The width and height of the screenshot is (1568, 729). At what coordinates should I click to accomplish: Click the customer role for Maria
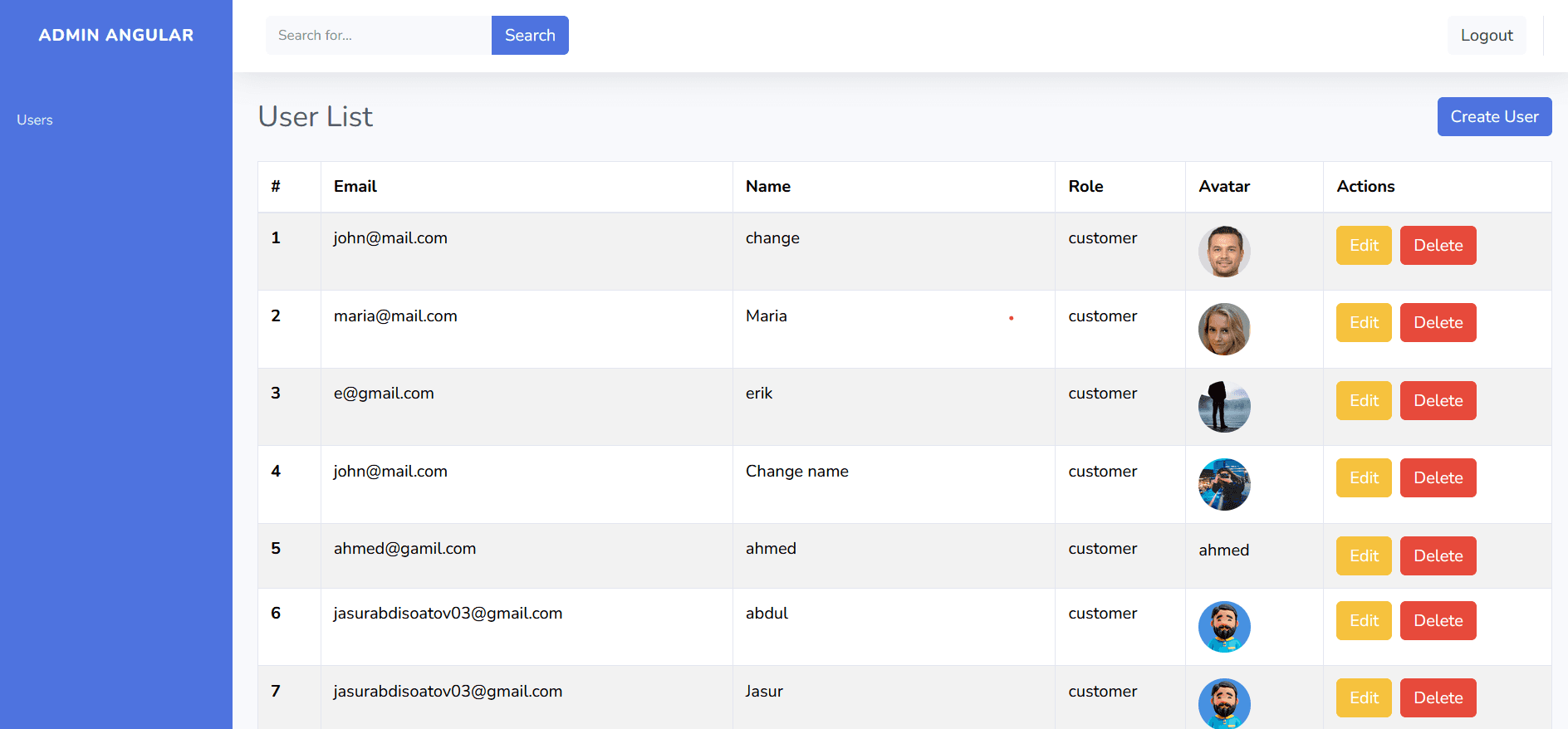click(x=1102, y=316)
